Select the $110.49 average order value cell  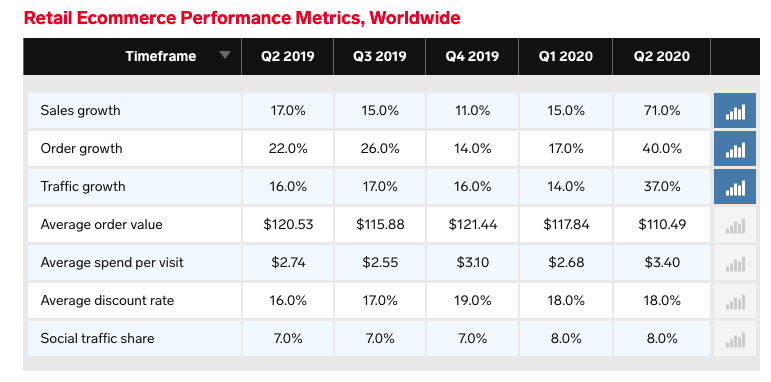coord(661,225)
